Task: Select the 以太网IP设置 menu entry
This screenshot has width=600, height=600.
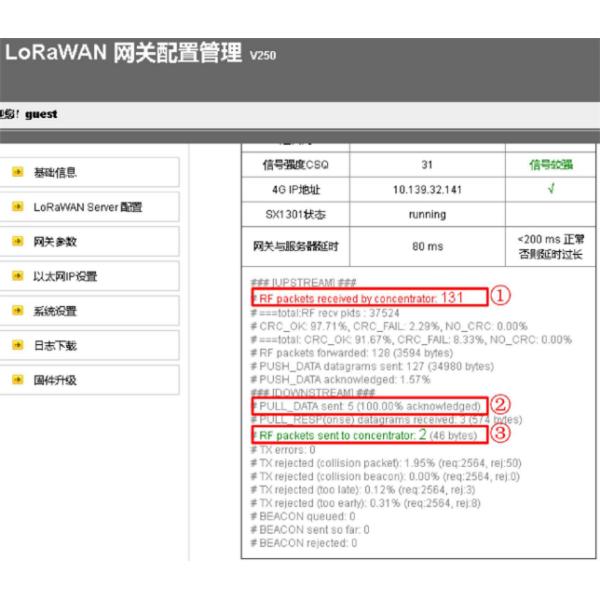Action: click(65, 276)
